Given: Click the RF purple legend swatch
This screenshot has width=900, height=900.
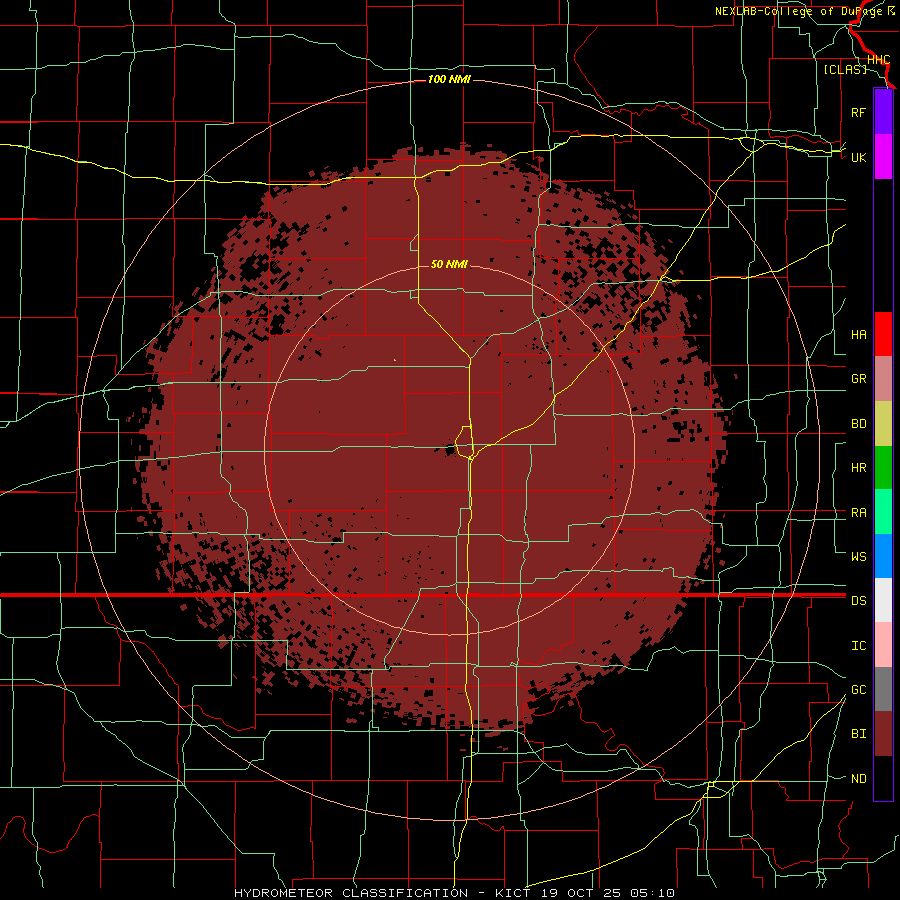Looking at the screenshot, I should (883, 112).
